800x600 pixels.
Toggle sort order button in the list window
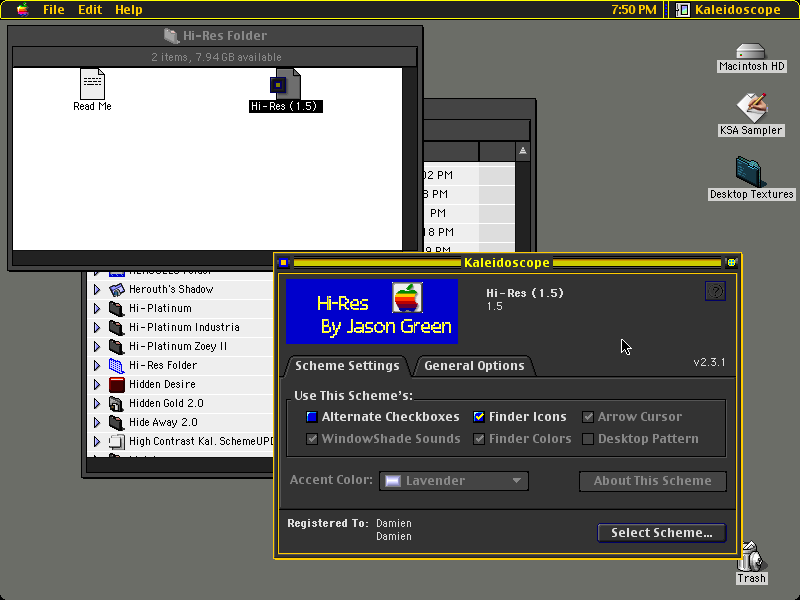(x=522, y=151)
